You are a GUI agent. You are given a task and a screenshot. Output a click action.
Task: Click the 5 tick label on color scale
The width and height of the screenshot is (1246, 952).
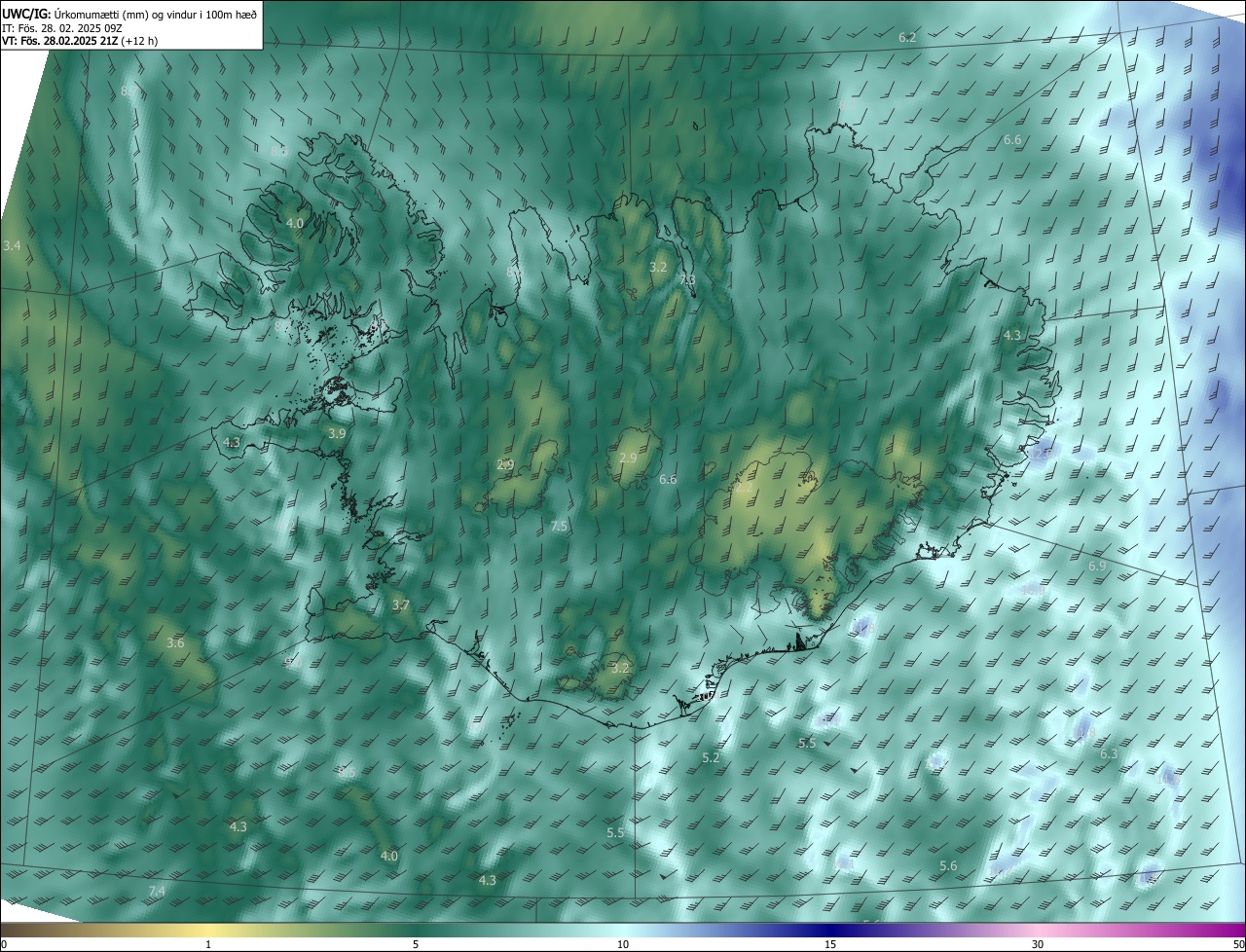[416, 944]
